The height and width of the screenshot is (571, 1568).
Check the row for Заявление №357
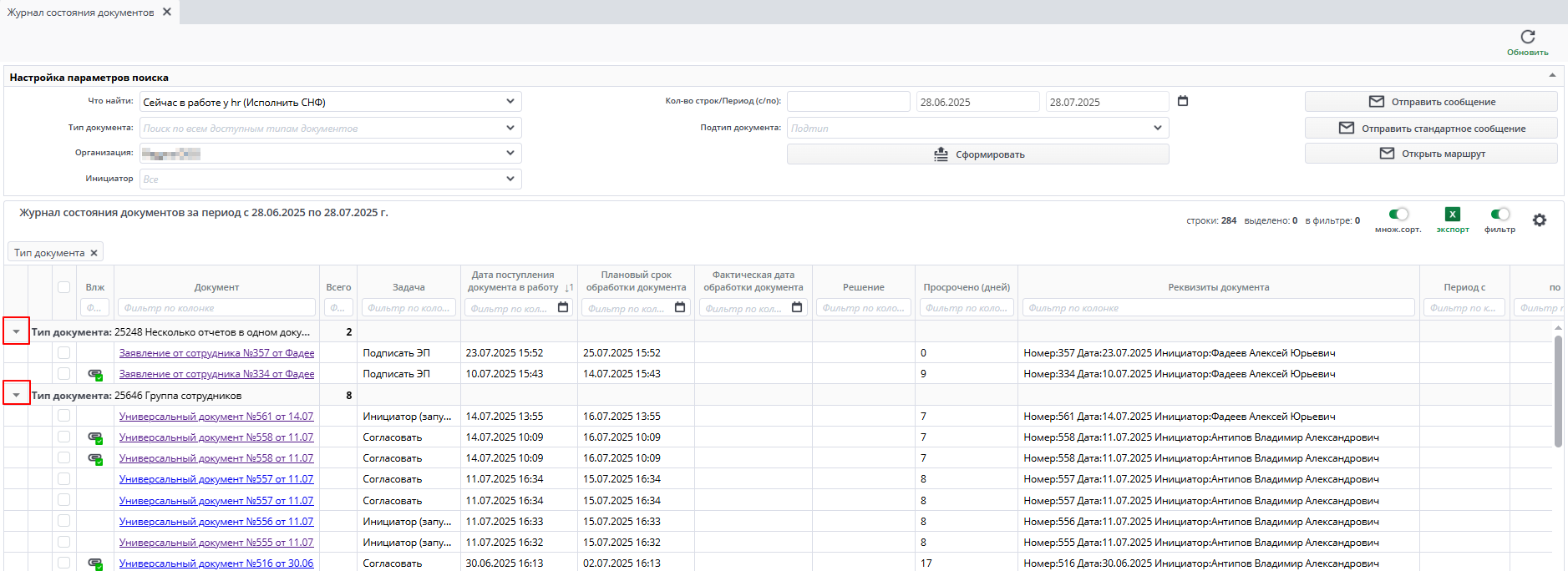(x=63, y=353)
